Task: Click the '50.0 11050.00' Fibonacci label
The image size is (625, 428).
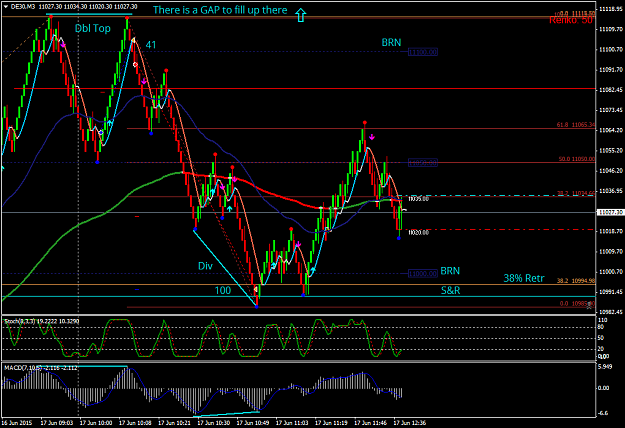Action: click(x=576, y=159)
